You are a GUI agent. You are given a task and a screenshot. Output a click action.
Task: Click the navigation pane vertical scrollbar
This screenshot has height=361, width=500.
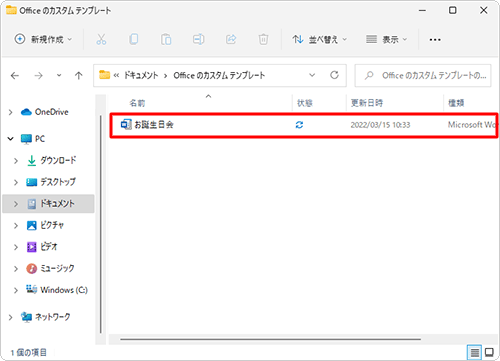[101, 224]
